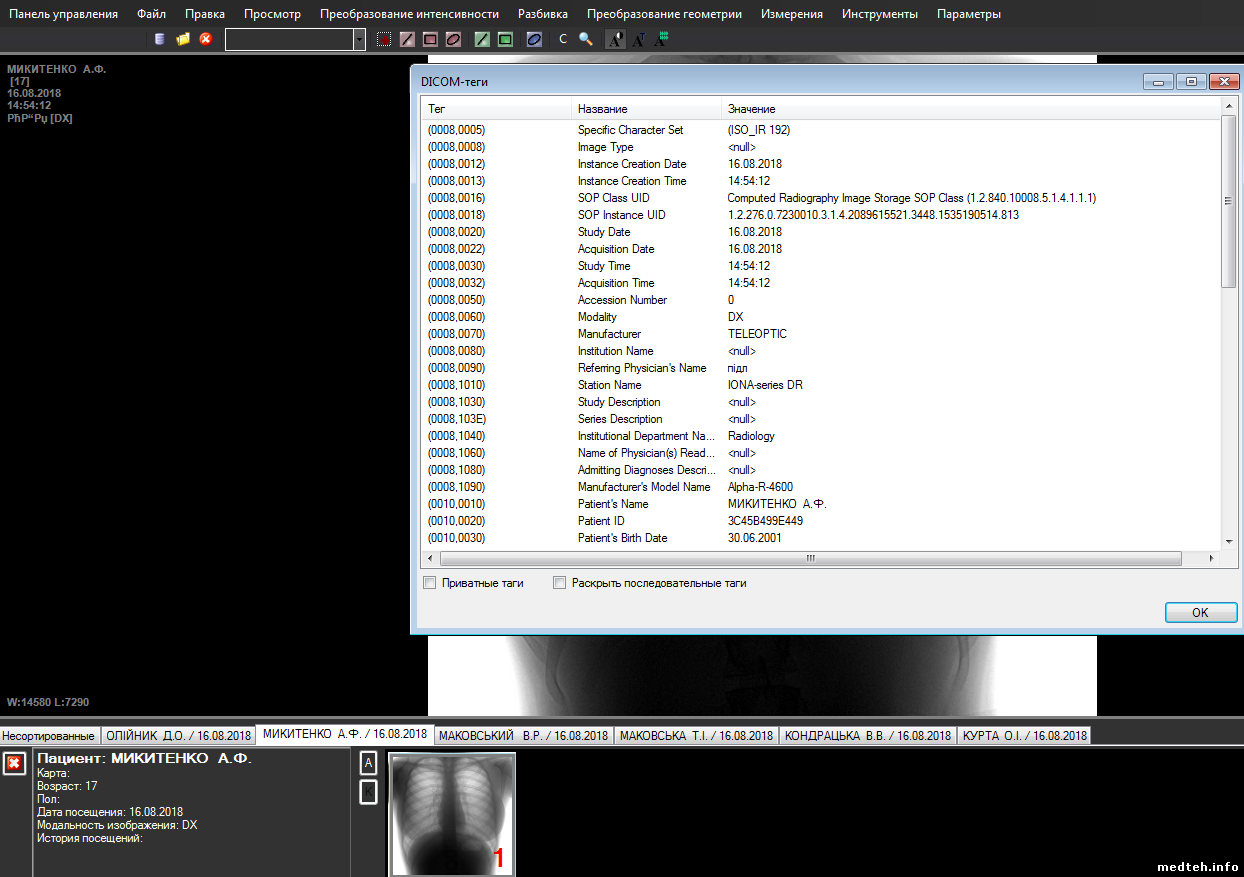Image resolution: width=1244 pixels, height=877 pixels.
Task: Select the blue ellipse tool
Action: click(534, 40)
